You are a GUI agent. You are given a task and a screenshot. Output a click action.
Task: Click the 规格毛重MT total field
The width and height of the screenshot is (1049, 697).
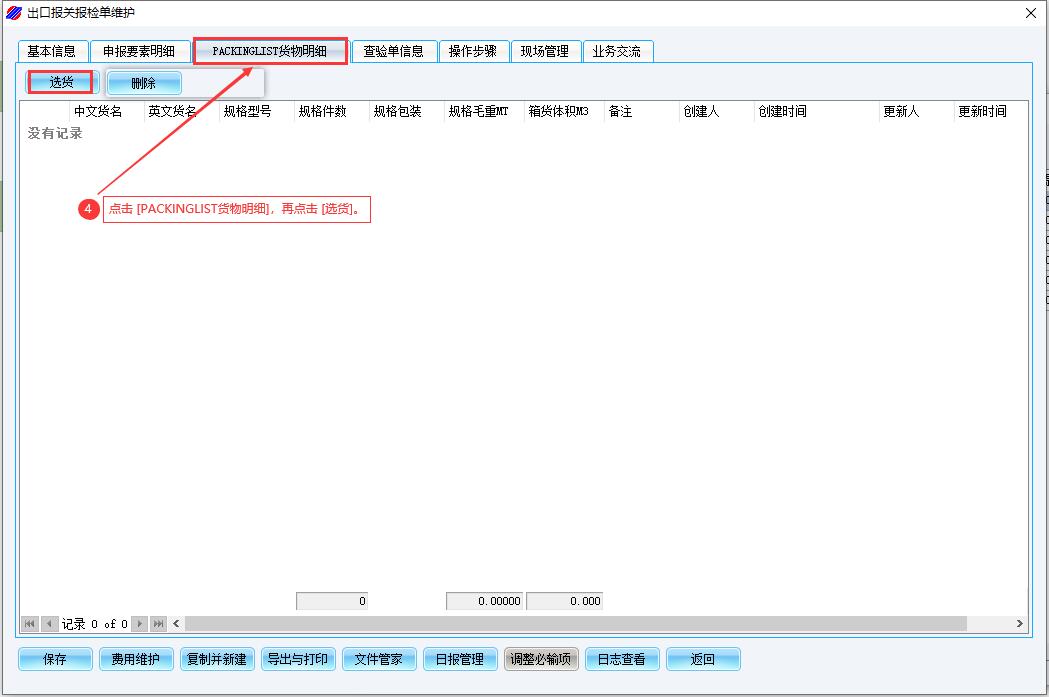click(484, 601)
